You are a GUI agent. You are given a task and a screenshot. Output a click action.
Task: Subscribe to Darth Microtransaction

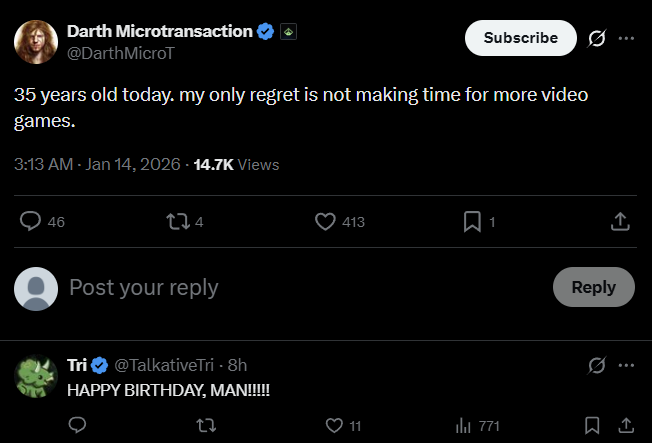pyautogui.click(x=520, y=38)
